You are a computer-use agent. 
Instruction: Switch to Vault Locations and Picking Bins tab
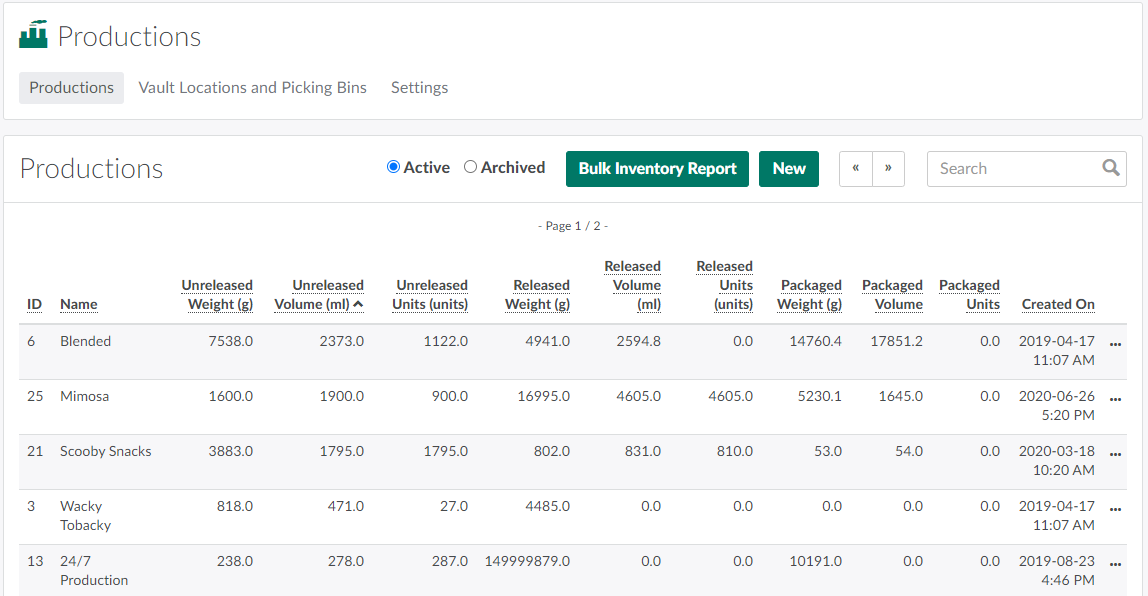(x=252, y=88)
